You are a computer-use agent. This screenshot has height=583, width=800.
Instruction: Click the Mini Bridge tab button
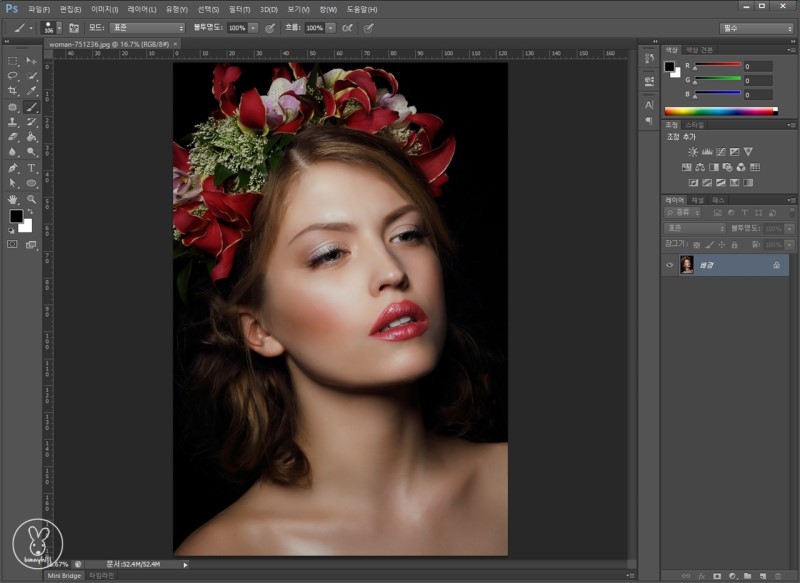[65, 576]
